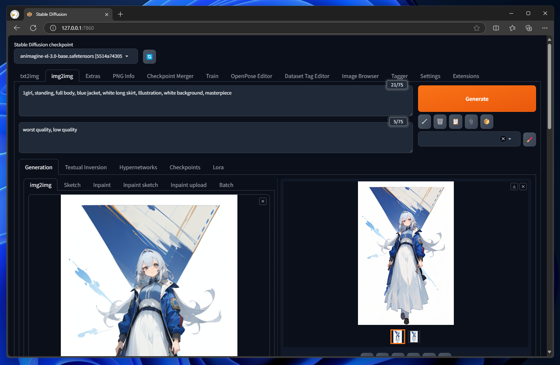
Task: Select the first output gallery thumbnail
Action: point(398,336)
